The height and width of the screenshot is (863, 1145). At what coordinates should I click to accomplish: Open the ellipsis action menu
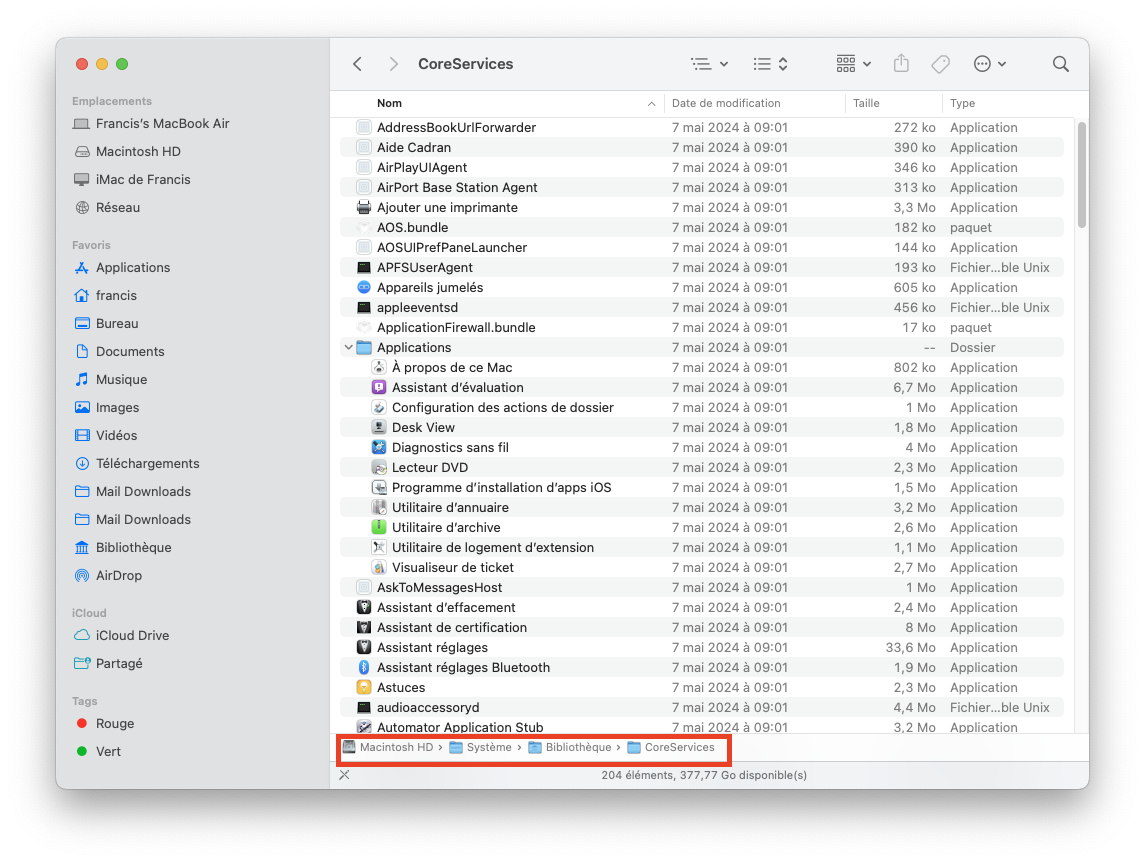[x=990, y=64]
